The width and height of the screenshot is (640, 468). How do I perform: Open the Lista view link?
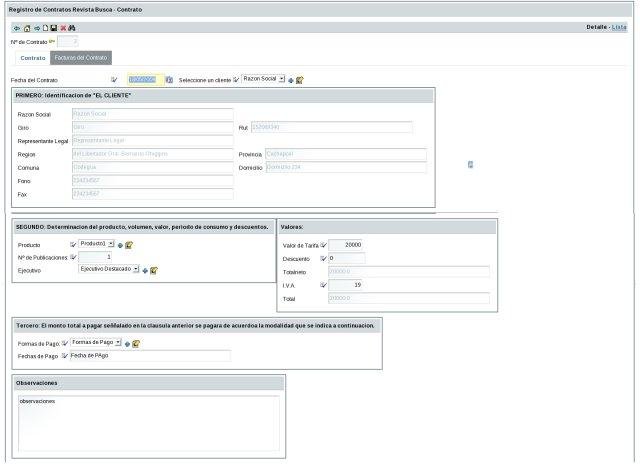point(619,27)
